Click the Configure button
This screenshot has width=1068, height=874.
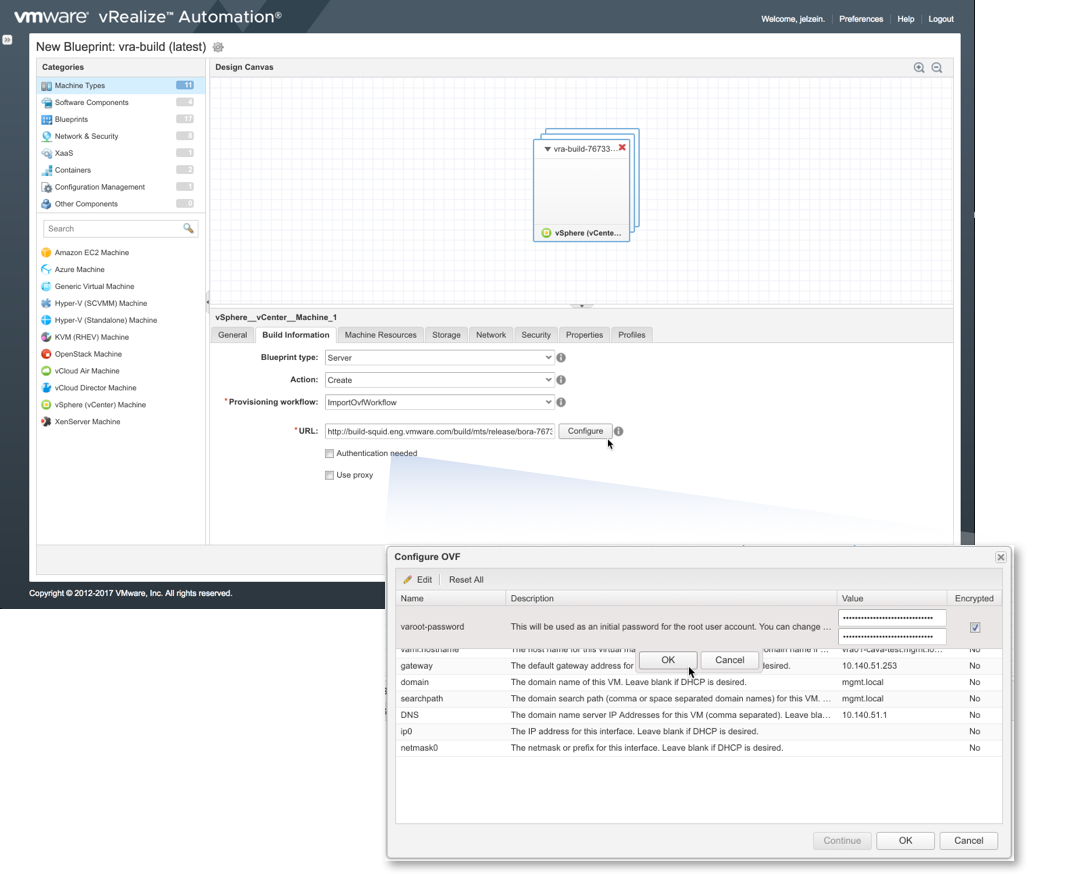click(x=585, y=431)
